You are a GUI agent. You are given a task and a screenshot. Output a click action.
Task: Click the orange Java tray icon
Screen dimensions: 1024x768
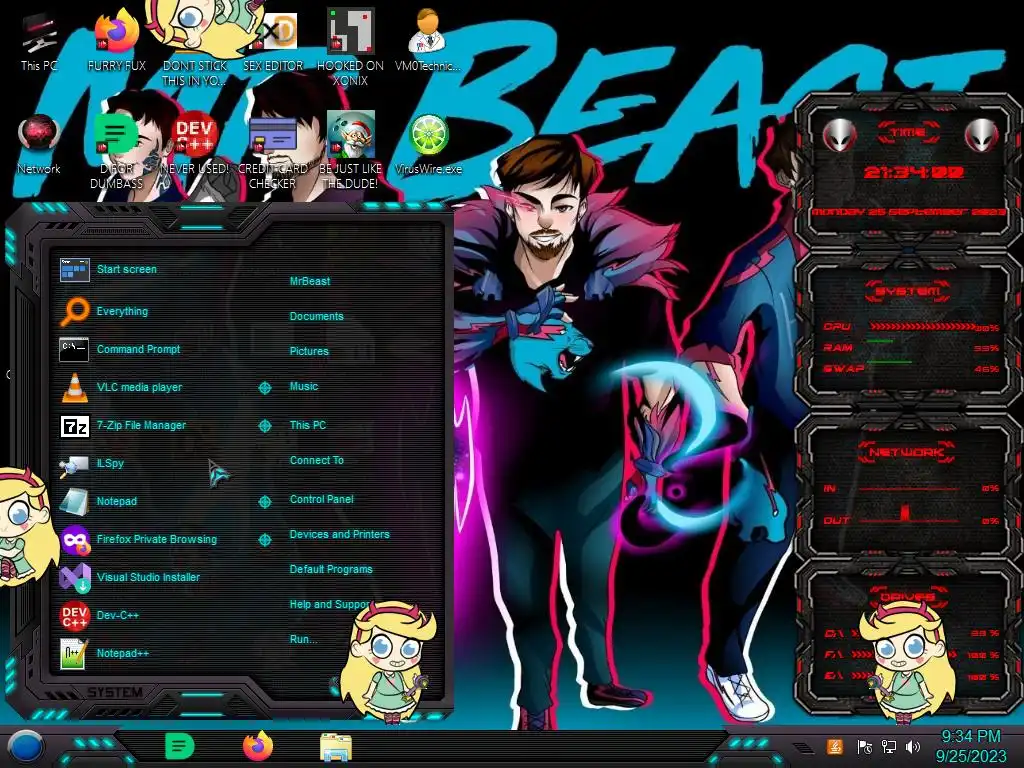point(835,746)
